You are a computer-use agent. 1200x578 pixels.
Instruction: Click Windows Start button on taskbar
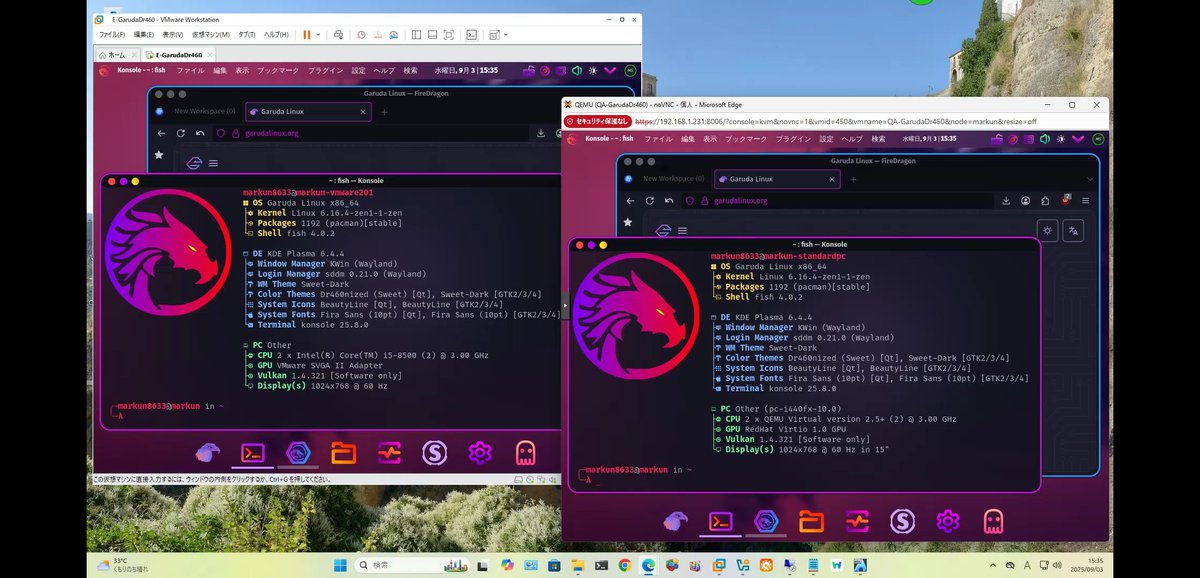pos(340,565)
